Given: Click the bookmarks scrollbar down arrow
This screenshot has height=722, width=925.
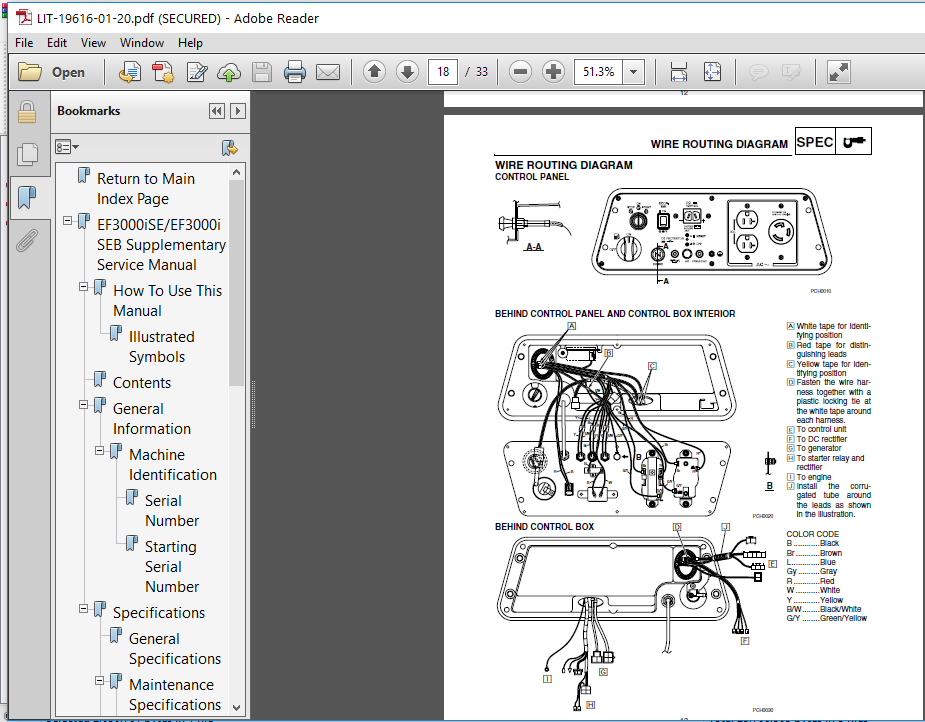Looking at the screenshot, I should pyautogui.click(x=237, y=708).
